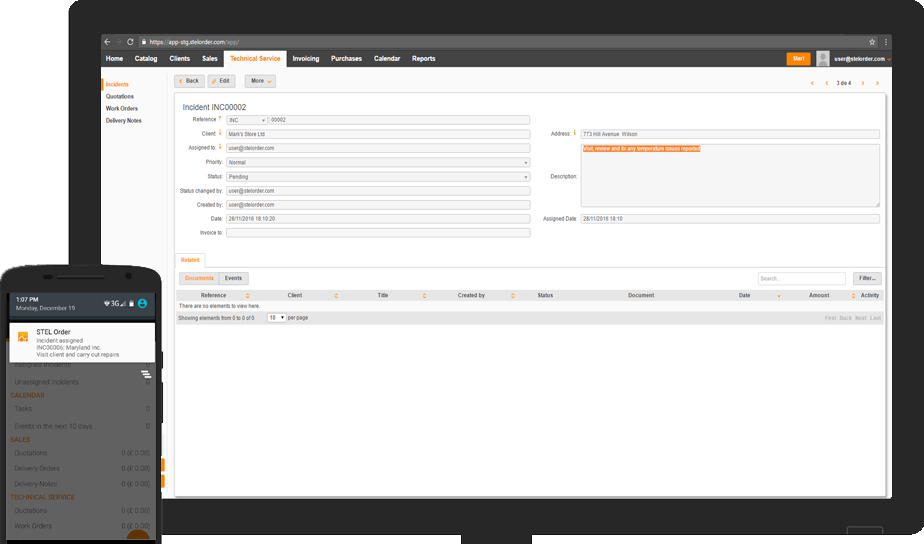
Task: Click the help icon beside Reference
Action: [220, 119]
